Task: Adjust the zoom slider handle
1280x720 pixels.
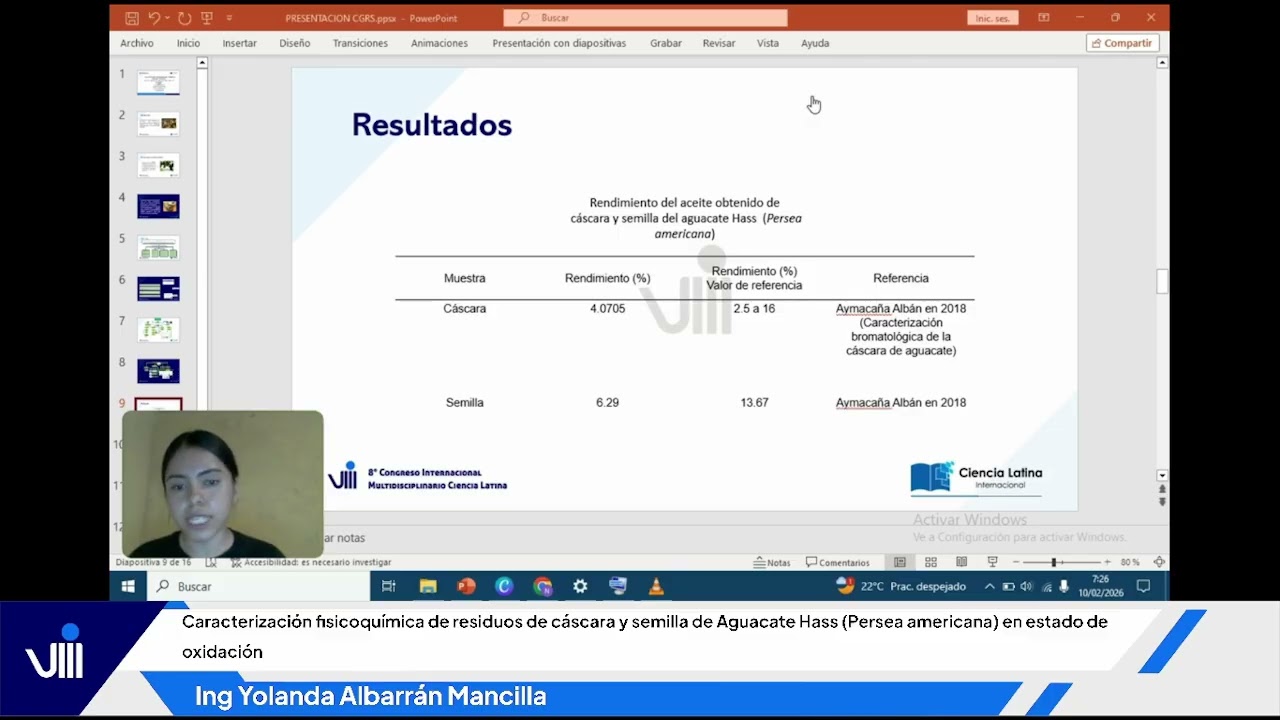Action: [1054, 562]
